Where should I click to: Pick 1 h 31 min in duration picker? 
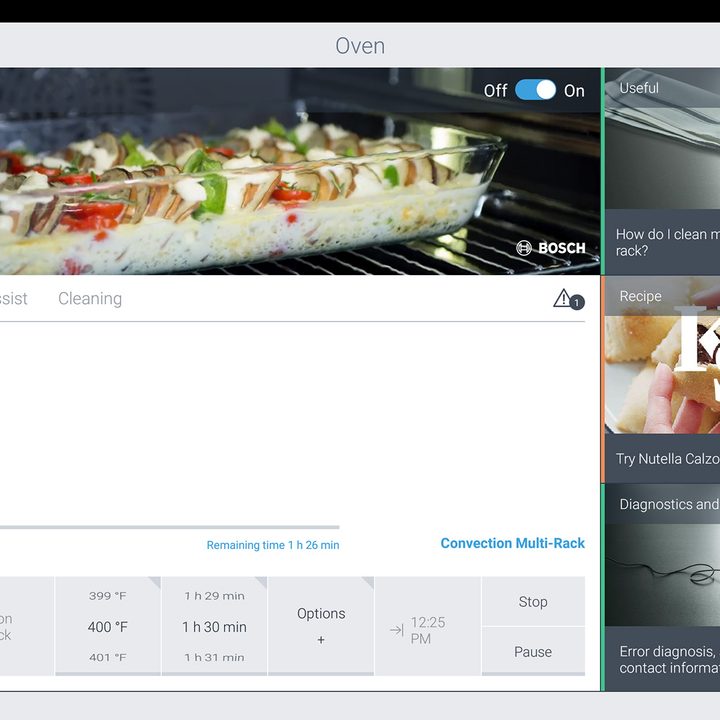pyautogui.click(x=214, y=657)
